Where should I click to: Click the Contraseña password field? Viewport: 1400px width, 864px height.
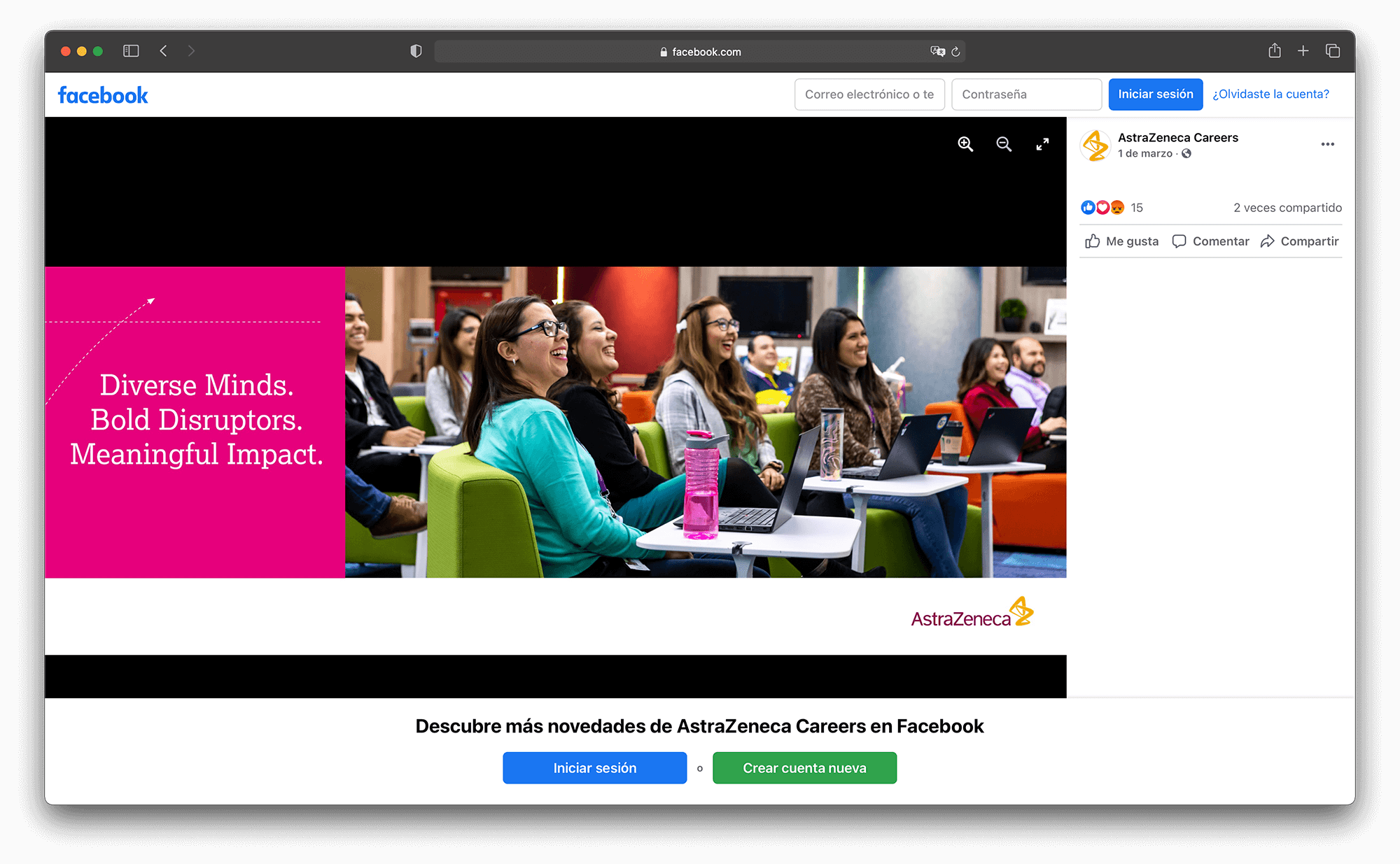coord(1026,94)
